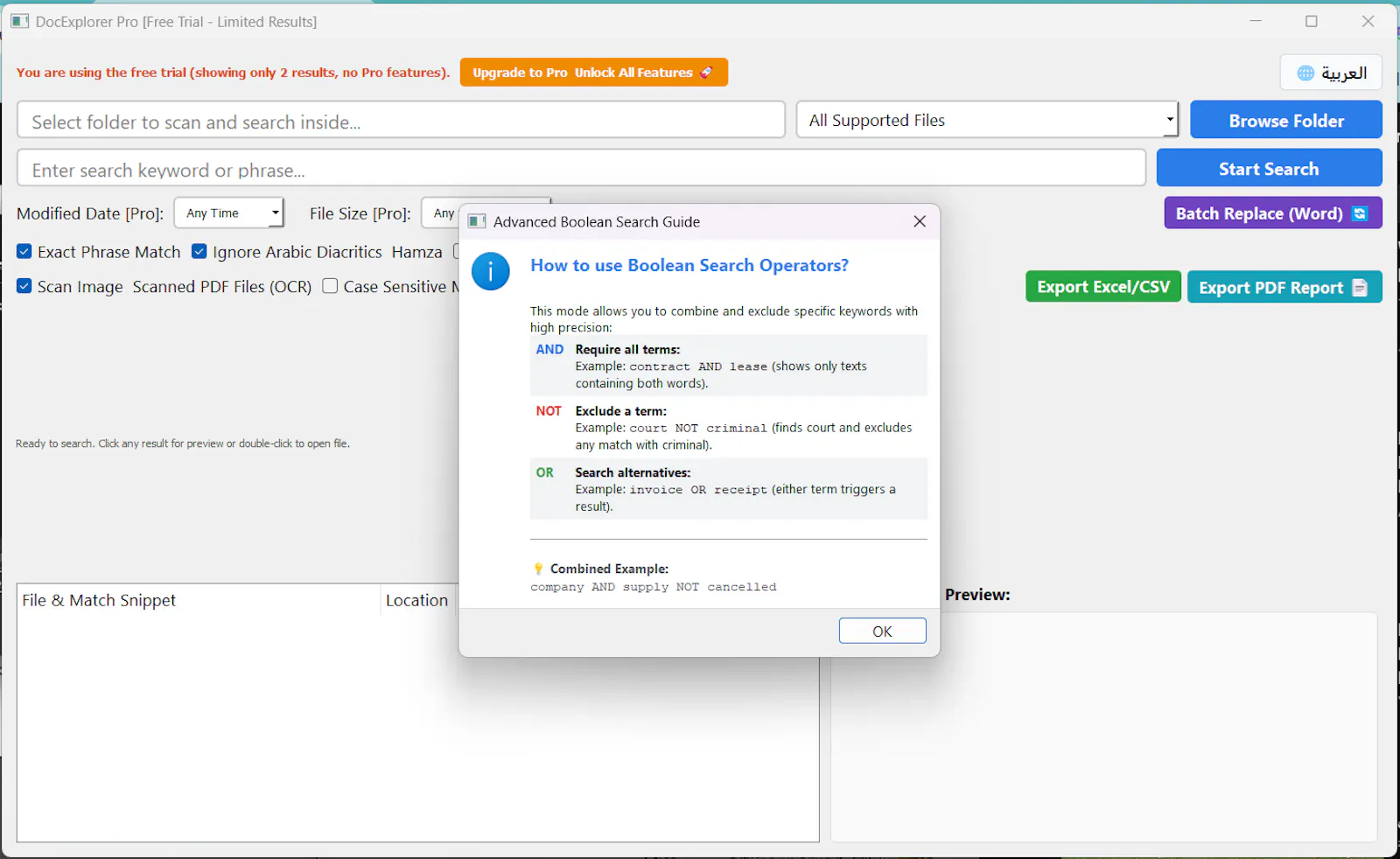Click the folder path input field
This screenshot has width=1400, height=859.
click(x=401, y=120)
